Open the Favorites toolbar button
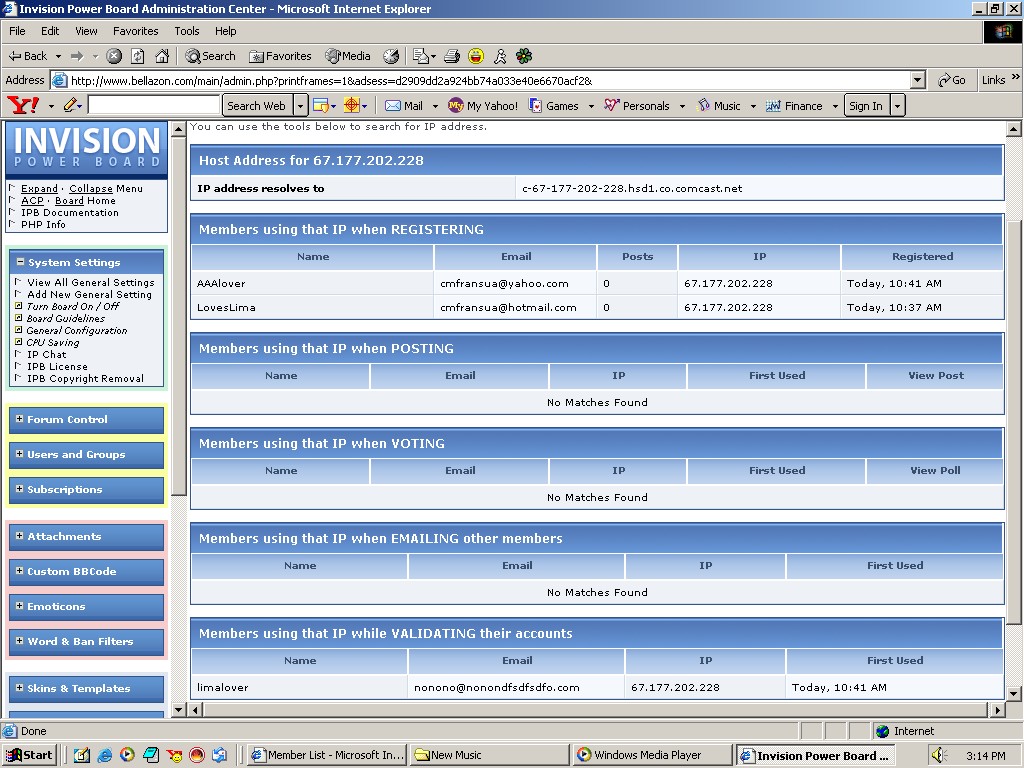The height and width of the screenshot is (768, 1024). [280, 56]
